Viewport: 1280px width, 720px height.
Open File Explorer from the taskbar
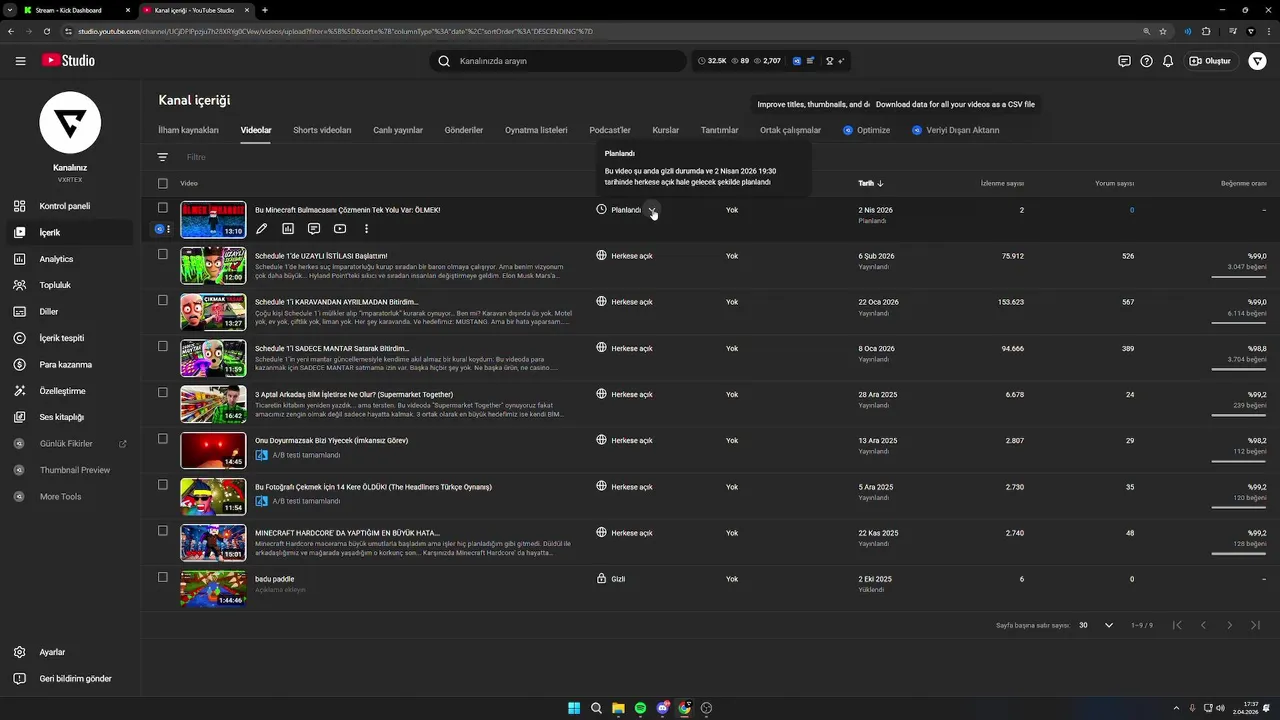pos(618,708)
